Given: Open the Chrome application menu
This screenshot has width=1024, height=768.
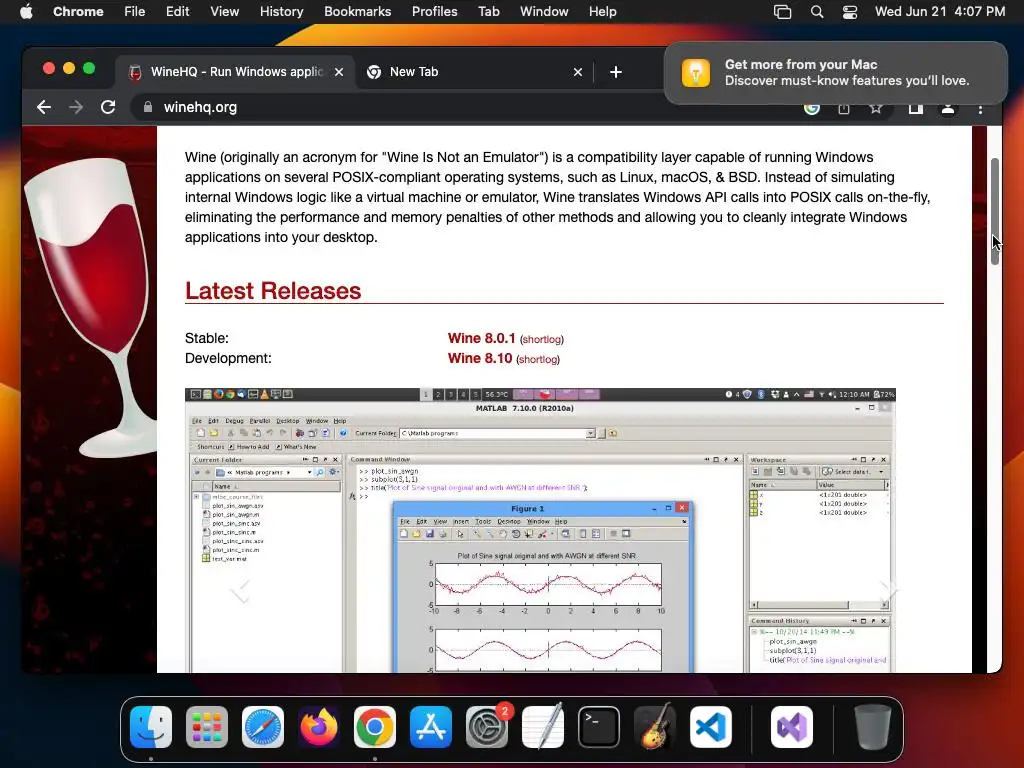Looking at the screenshot, I should click(78, 11).
